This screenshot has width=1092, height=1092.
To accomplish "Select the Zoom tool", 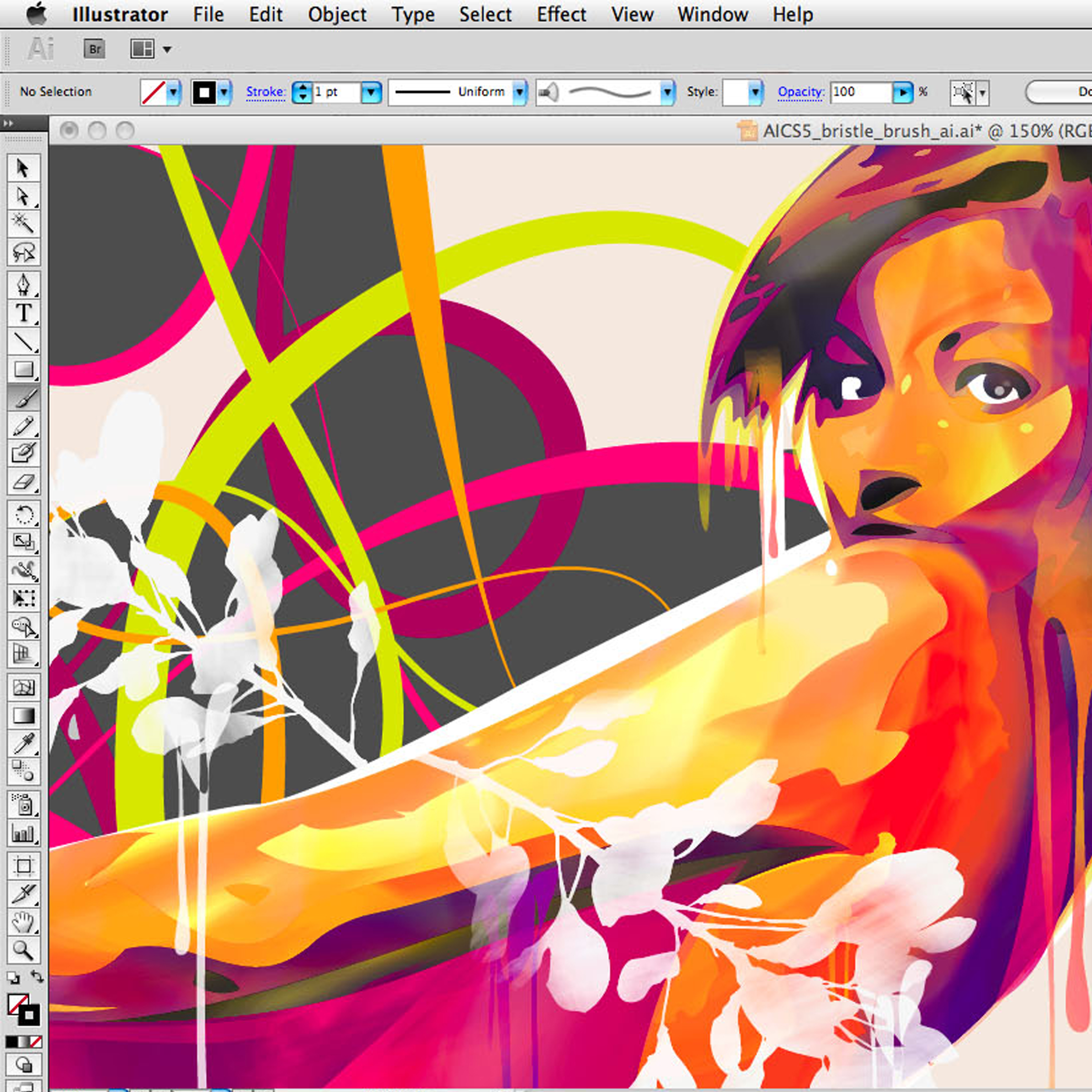I will tap(23, 951).
